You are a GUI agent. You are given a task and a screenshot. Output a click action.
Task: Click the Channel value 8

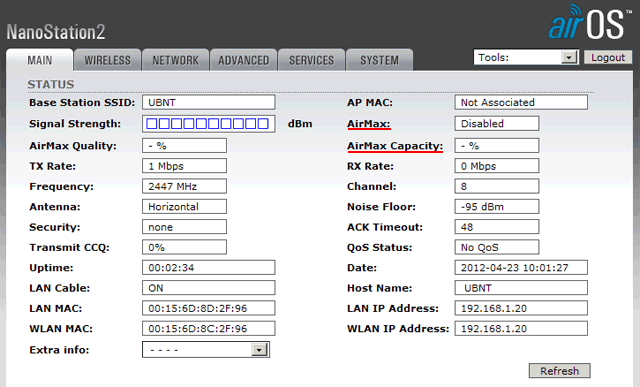497,187
